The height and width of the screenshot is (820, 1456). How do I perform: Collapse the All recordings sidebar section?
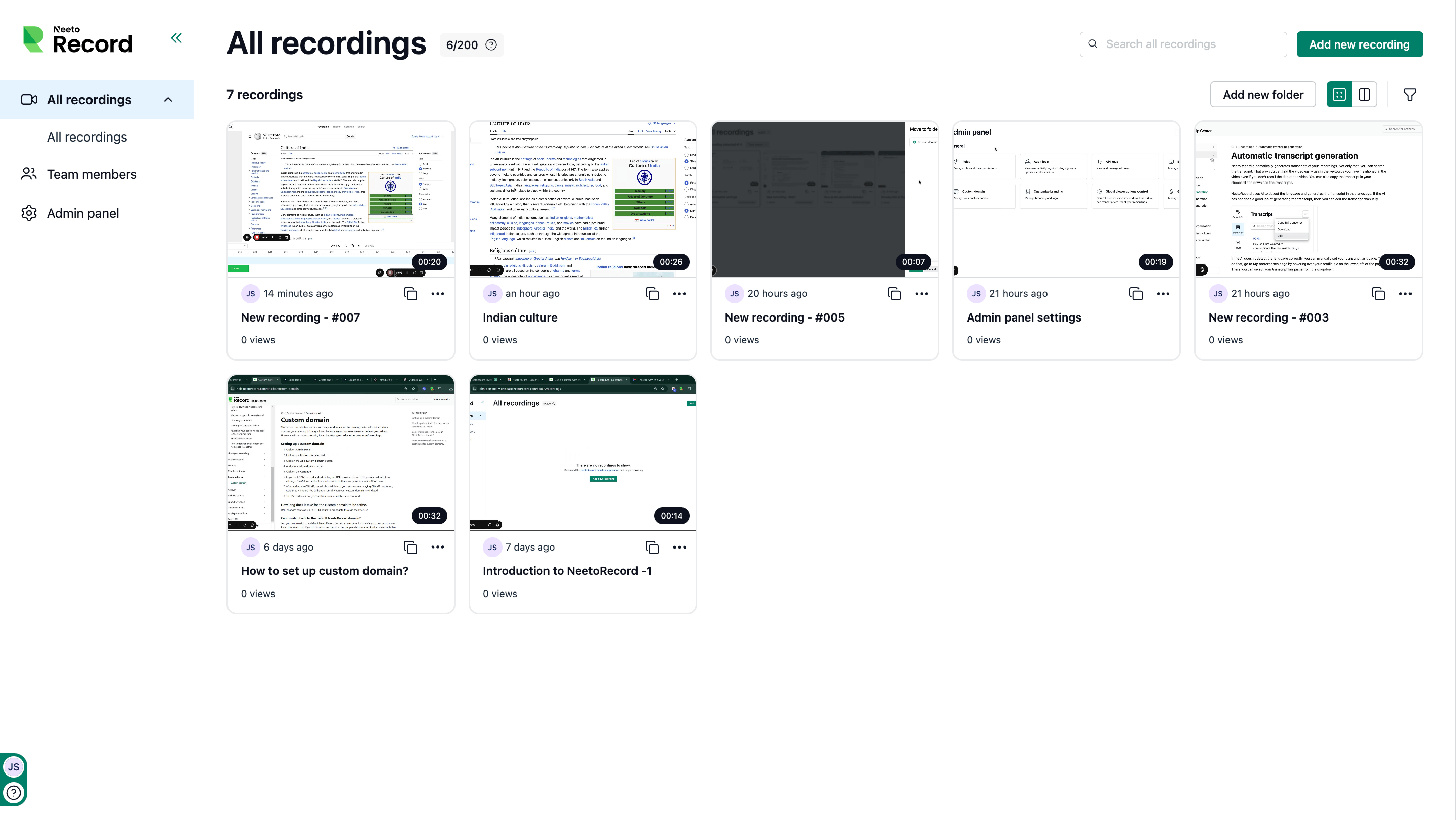click(x=168, y=100)
